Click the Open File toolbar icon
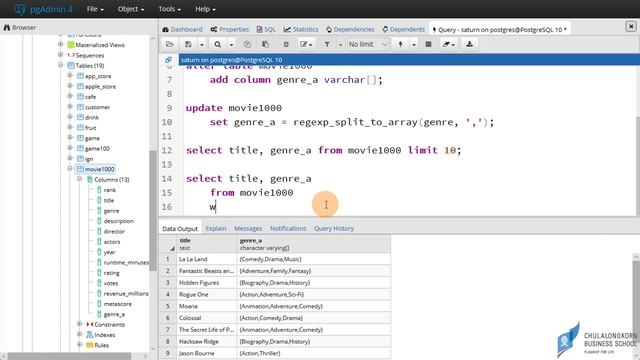This screenshot has height=360, width=640. point(170,44)
